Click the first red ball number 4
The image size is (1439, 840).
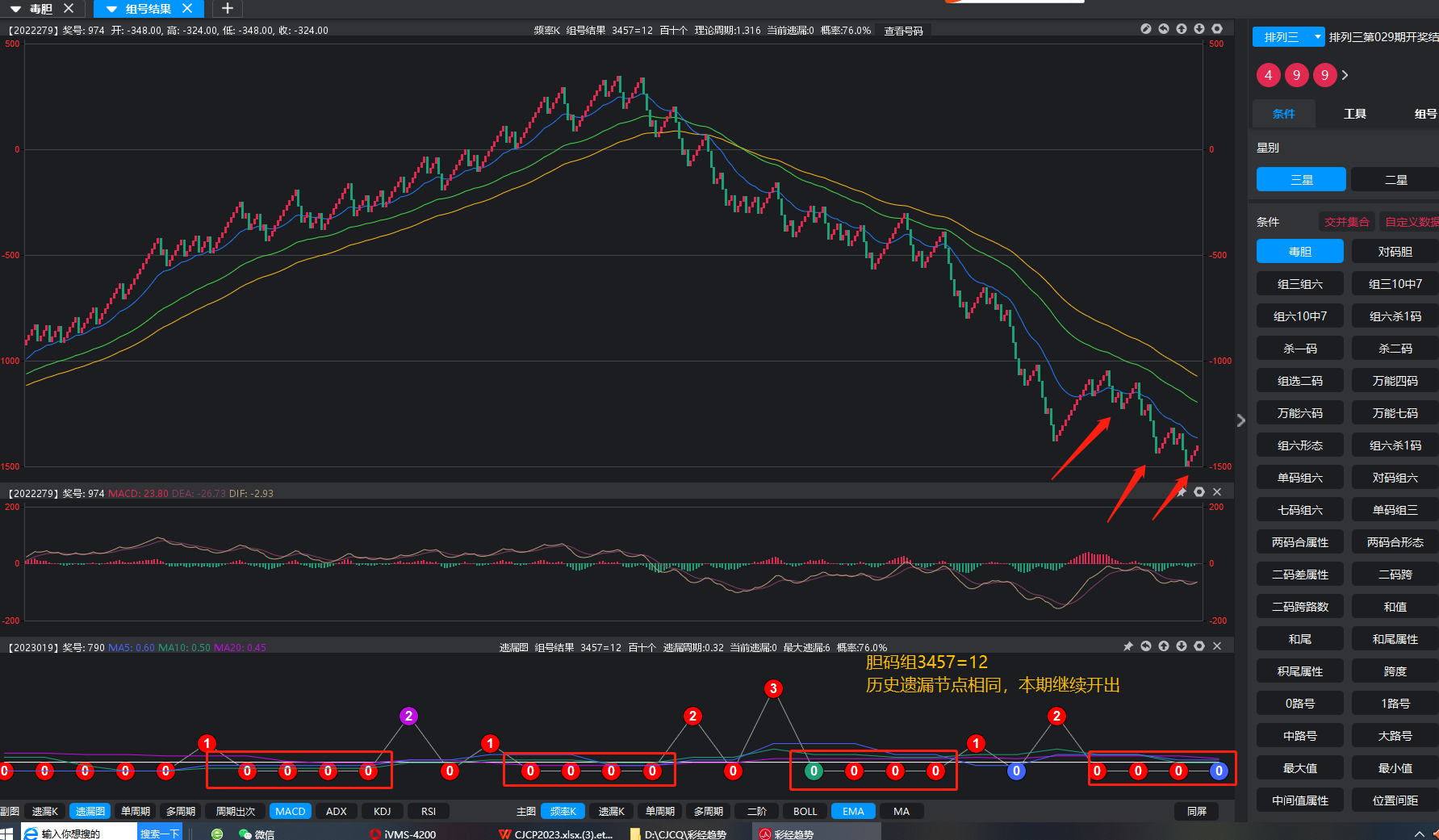click(x=1269, y=75)
